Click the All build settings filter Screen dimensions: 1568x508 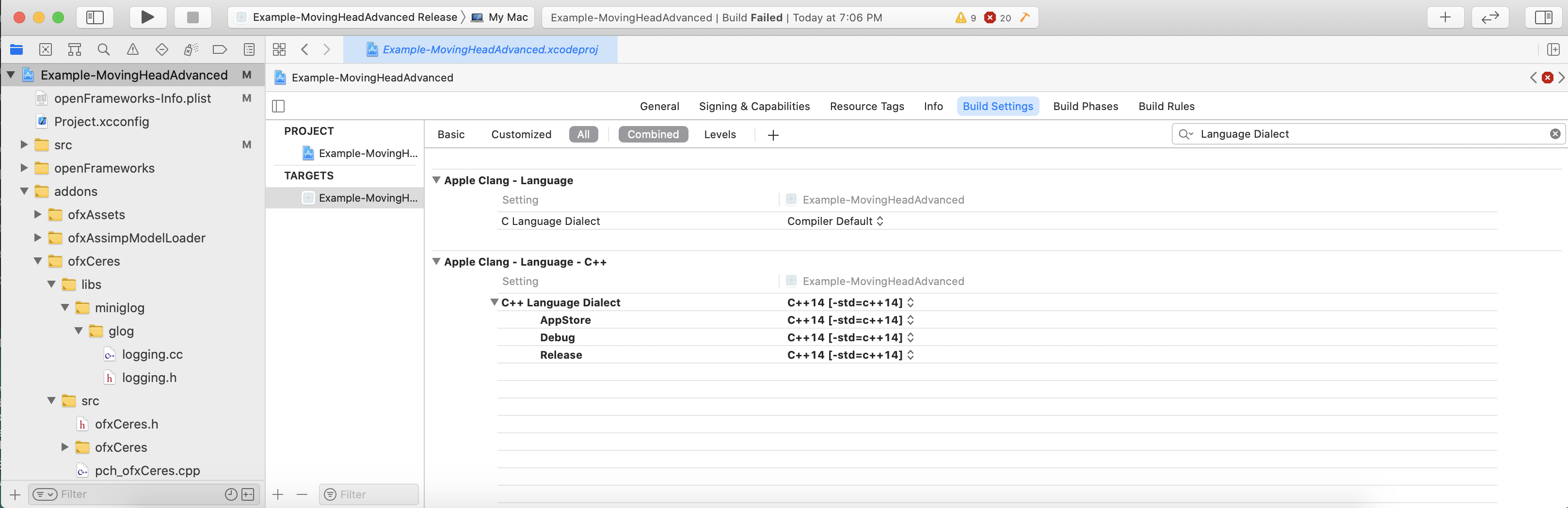(583, 134)
